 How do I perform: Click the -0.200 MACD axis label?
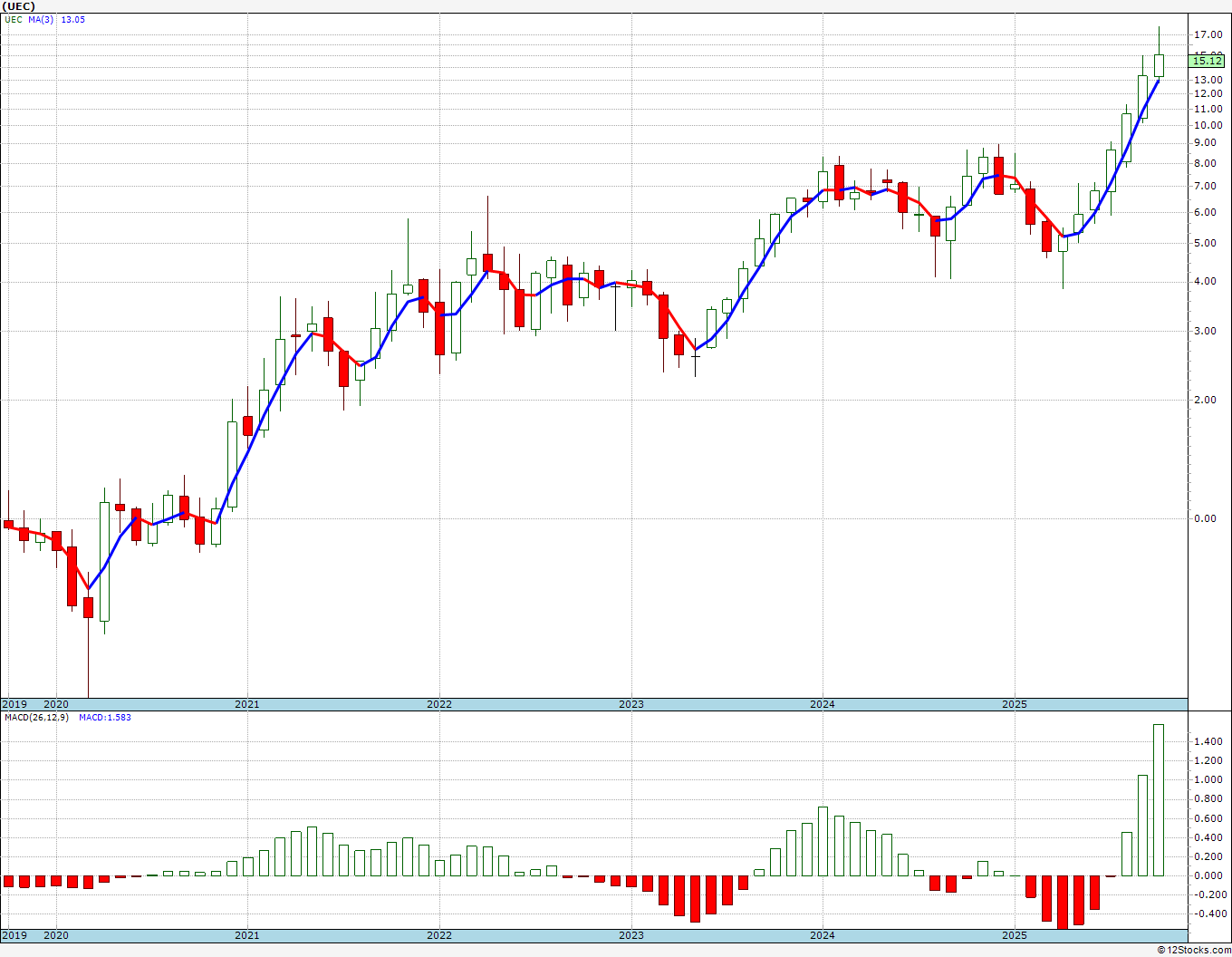(x=1209, y=895)
